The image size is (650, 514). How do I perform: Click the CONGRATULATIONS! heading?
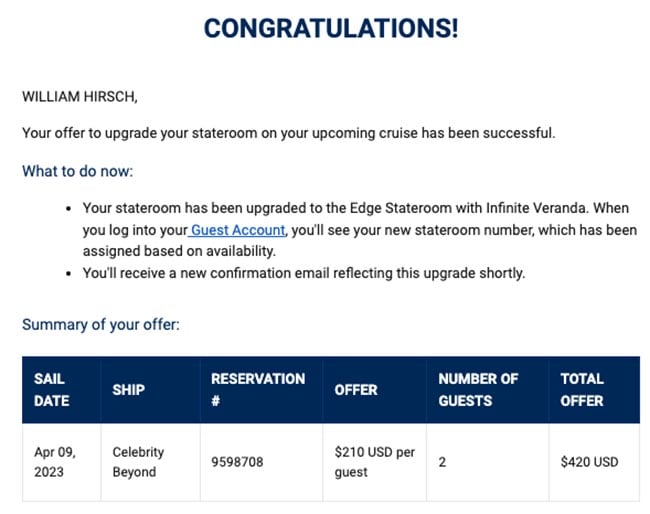click(331, 28)
